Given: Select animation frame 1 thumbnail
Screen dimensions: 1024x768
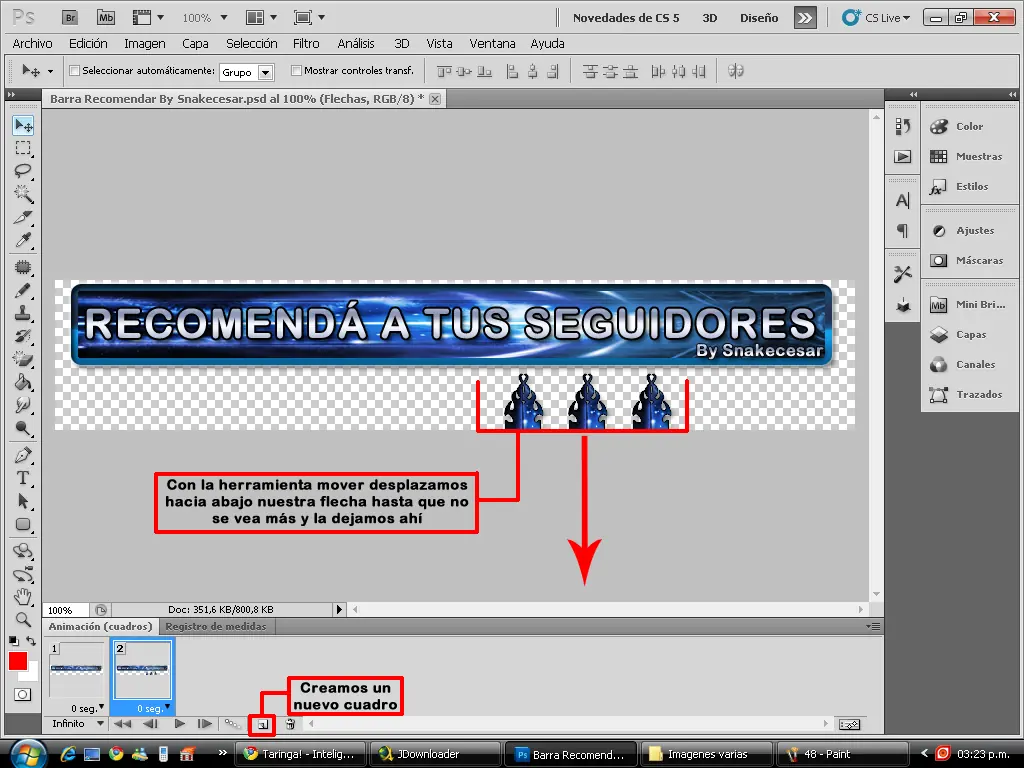Looking at the screenshot, I should (x=76, y=670).
